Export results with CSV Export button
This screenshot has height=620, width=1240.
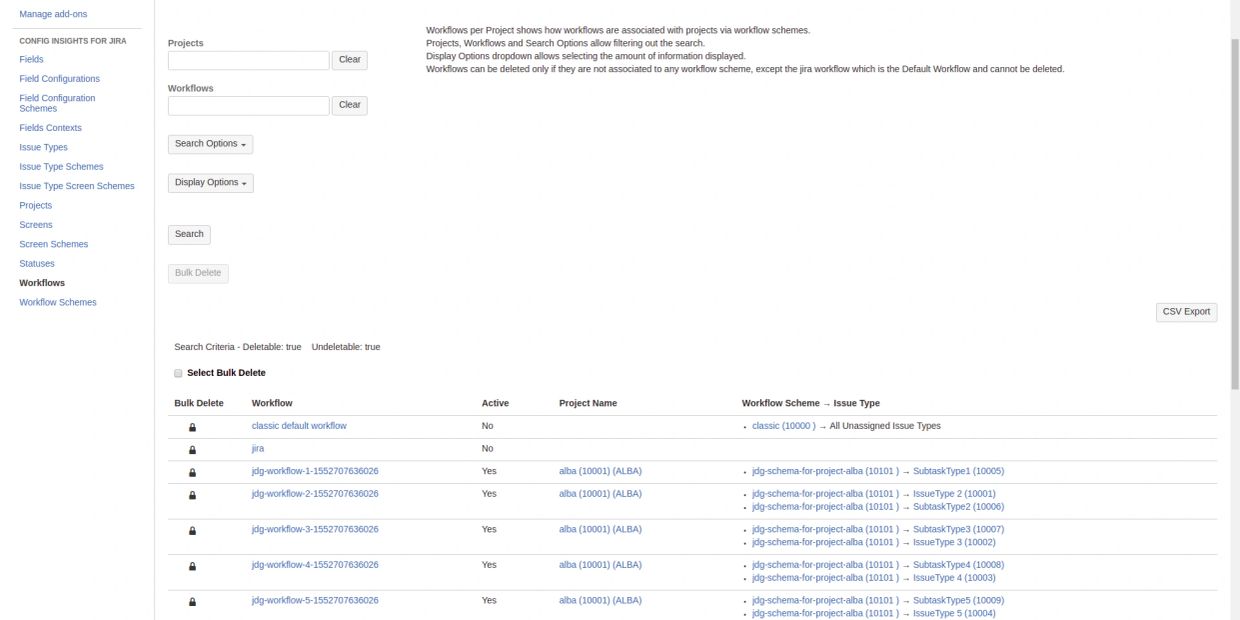(1186, 312)
